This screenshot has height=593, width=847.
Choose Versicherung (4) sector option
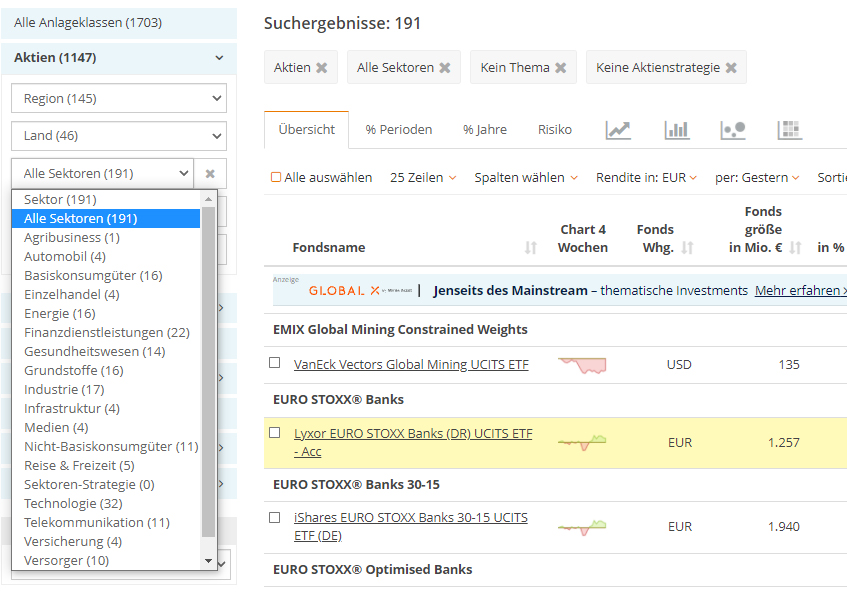(106, 542)
